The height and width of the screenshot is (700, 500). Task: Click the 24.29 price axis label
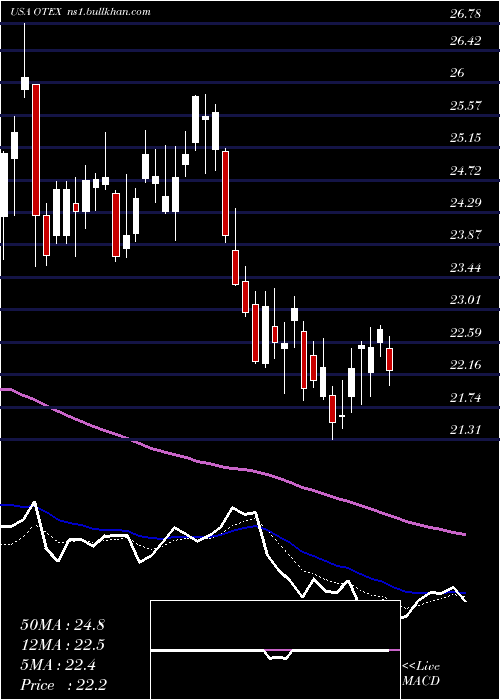coord(465,203)
